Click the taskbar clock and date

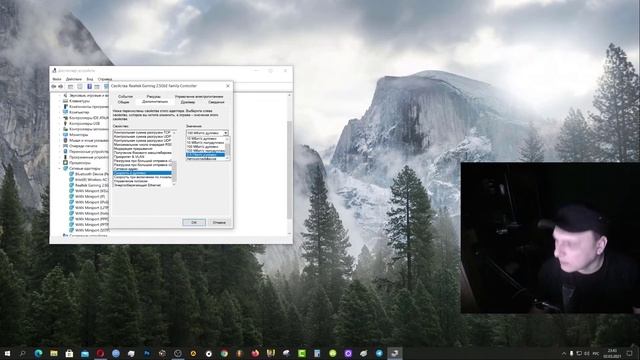612,353
